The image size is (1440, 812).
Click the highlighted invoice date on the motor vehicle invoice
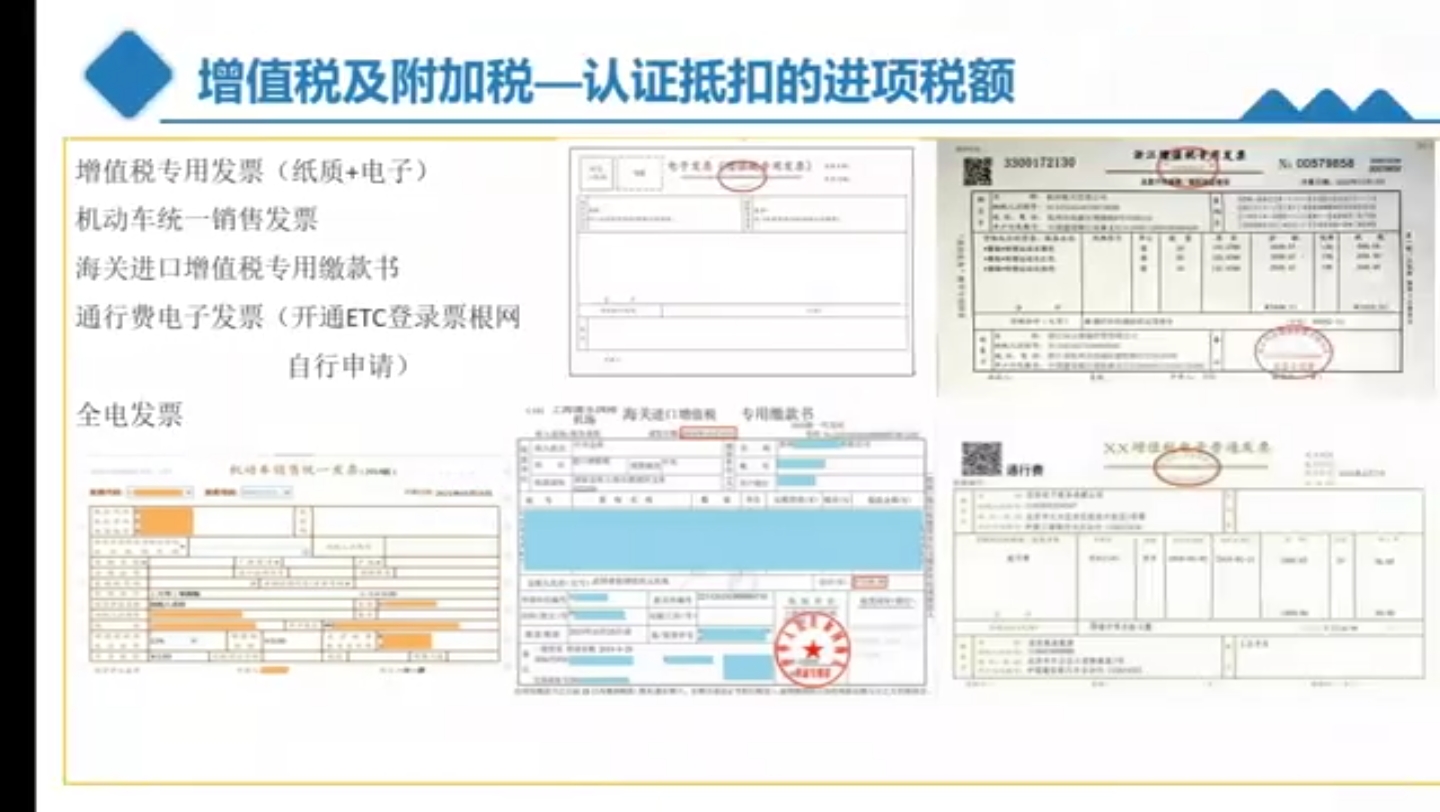[463, 493]
